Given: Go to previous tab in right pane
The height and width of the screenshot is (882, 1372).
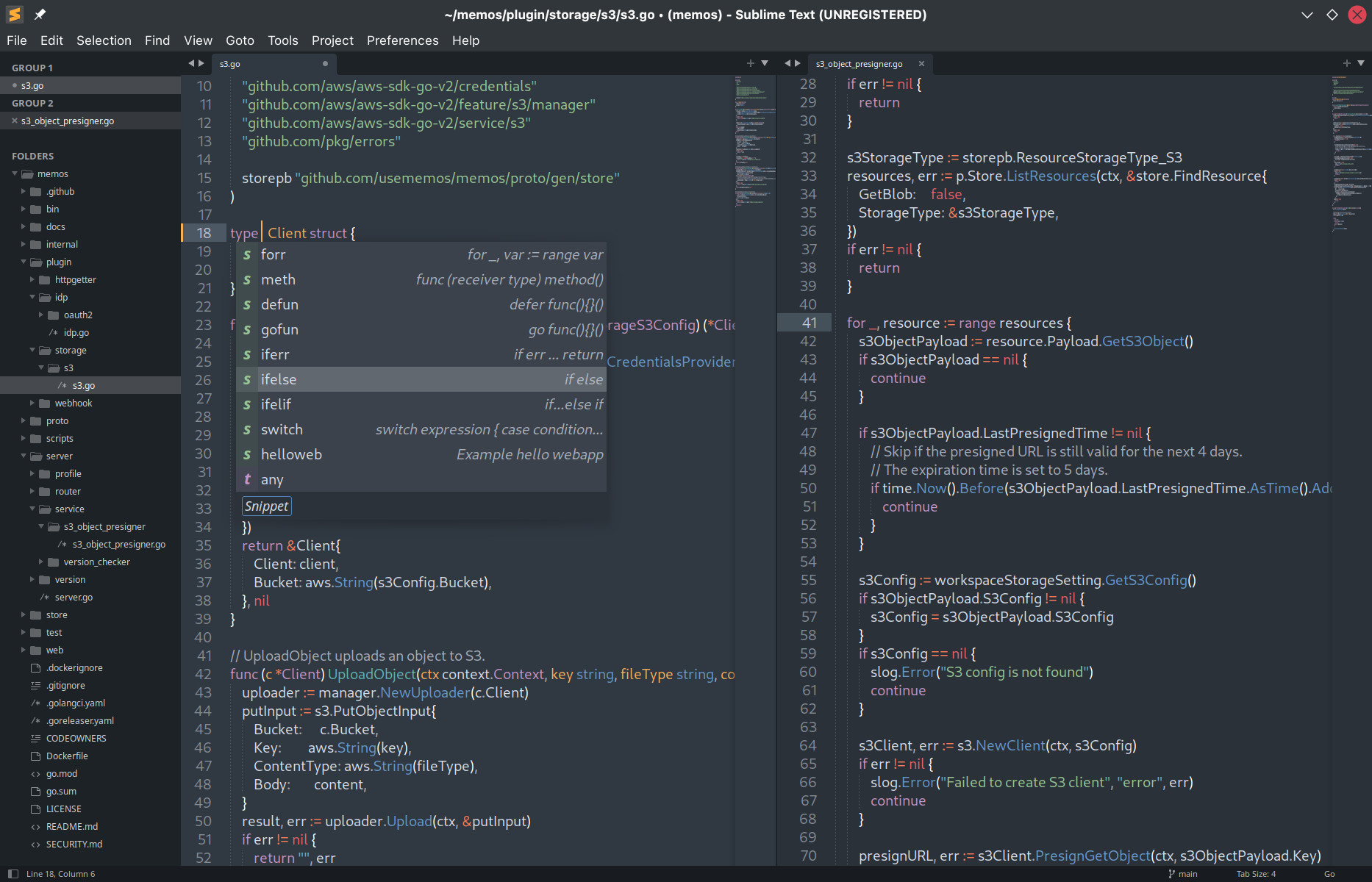Looking at the screenshot, I should point(787,63).
